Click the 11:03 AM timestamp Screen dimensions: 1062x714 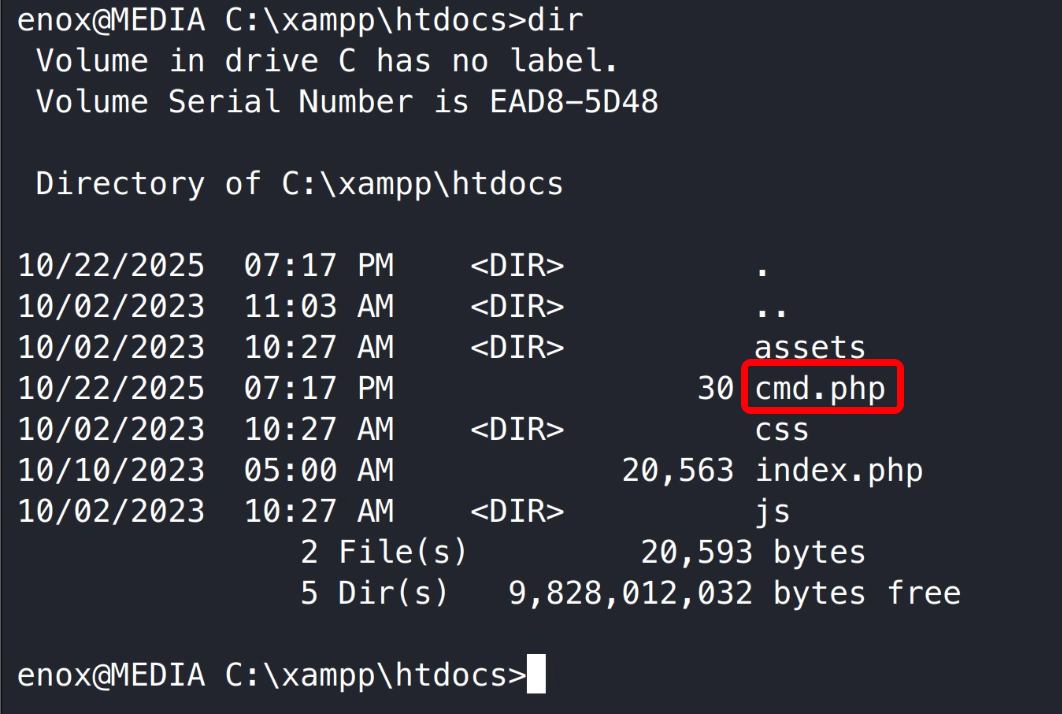(x=318, y=306)
